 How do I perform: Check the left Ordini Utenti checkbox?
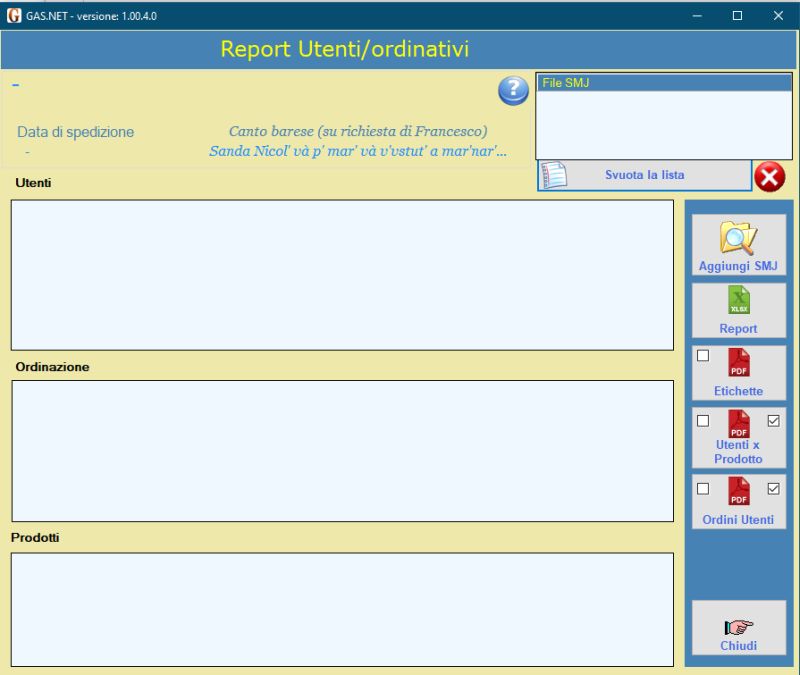click(x=703, y=489)
